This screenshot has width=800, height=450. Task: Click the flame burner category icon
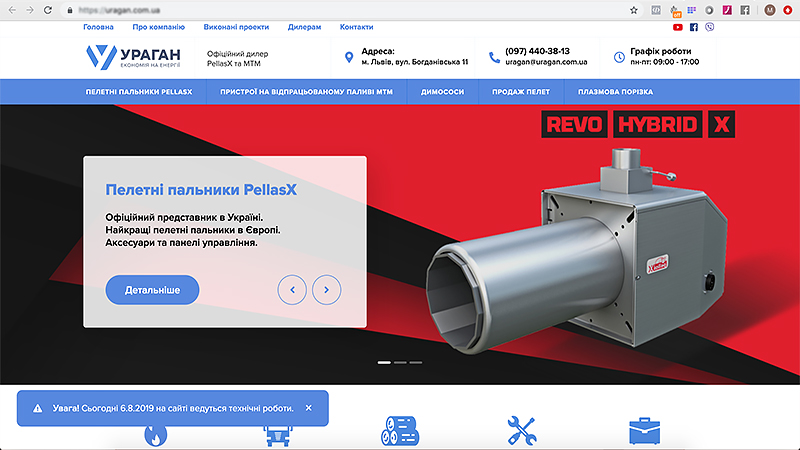tap(156, 435)
